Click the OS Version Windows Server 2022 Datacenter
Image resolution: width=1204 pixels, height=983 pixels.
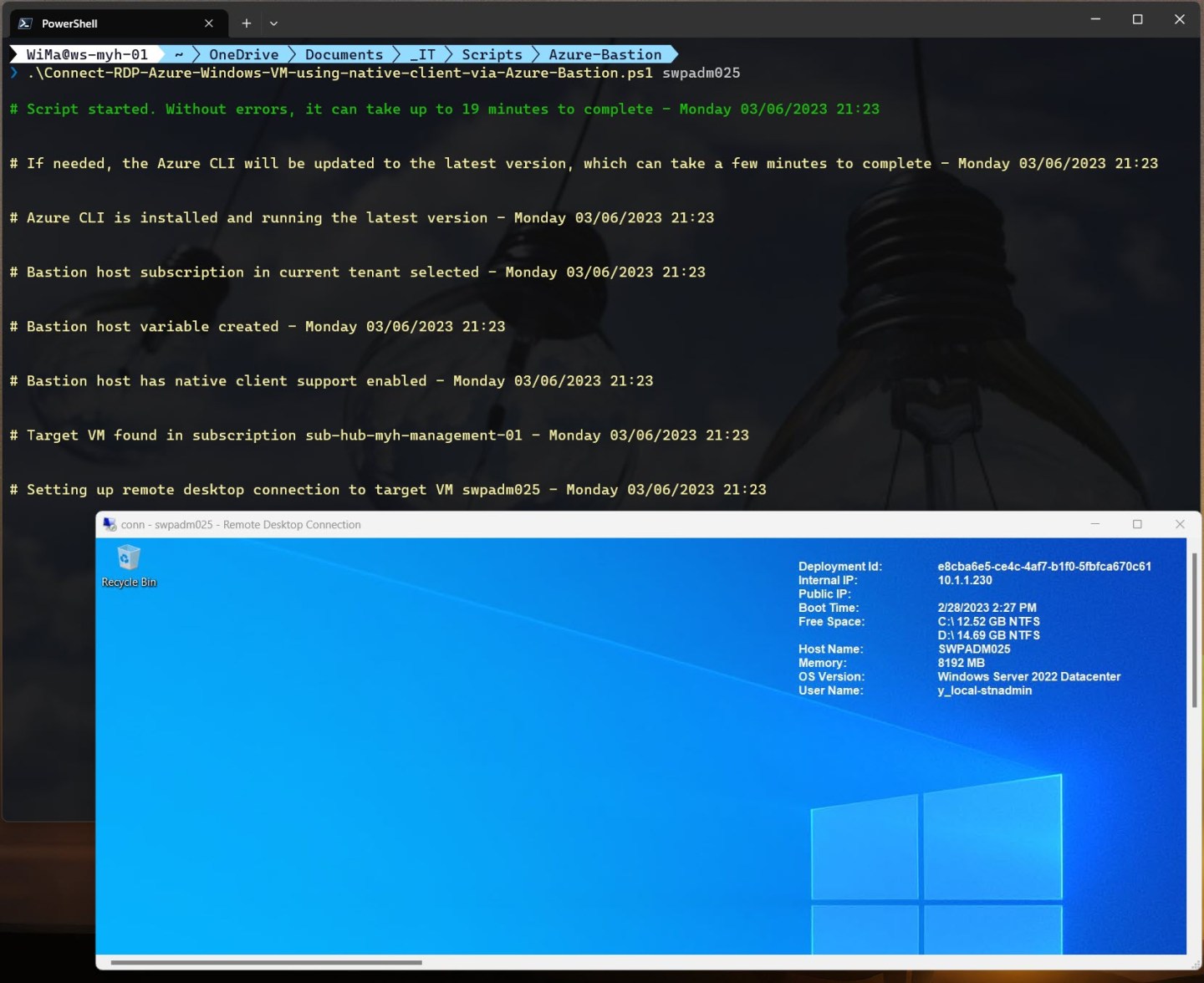point(1028,676)
